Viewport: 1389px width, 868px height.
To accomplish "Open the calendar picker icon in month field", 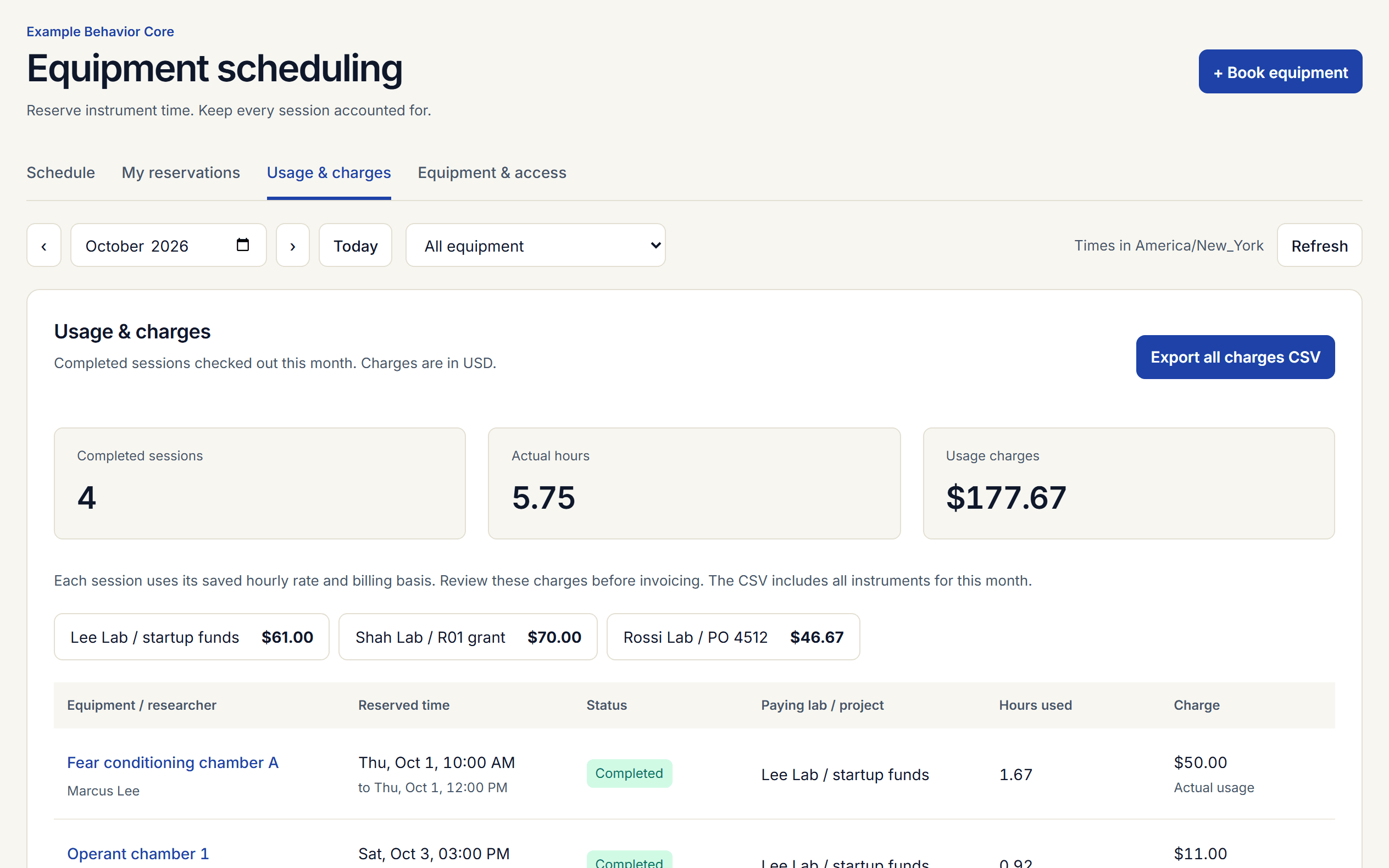I will 243,245.
